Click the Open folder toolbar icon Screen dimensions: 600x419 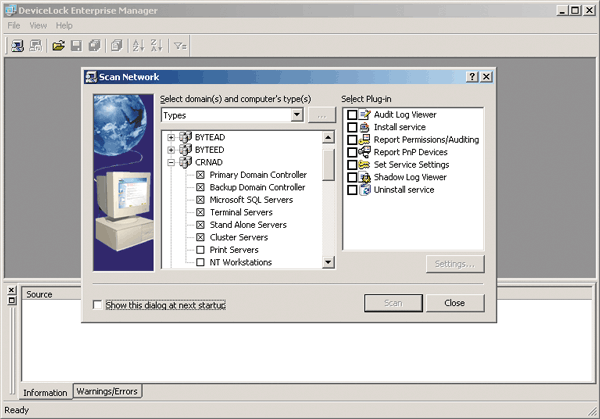coord(59,45)
